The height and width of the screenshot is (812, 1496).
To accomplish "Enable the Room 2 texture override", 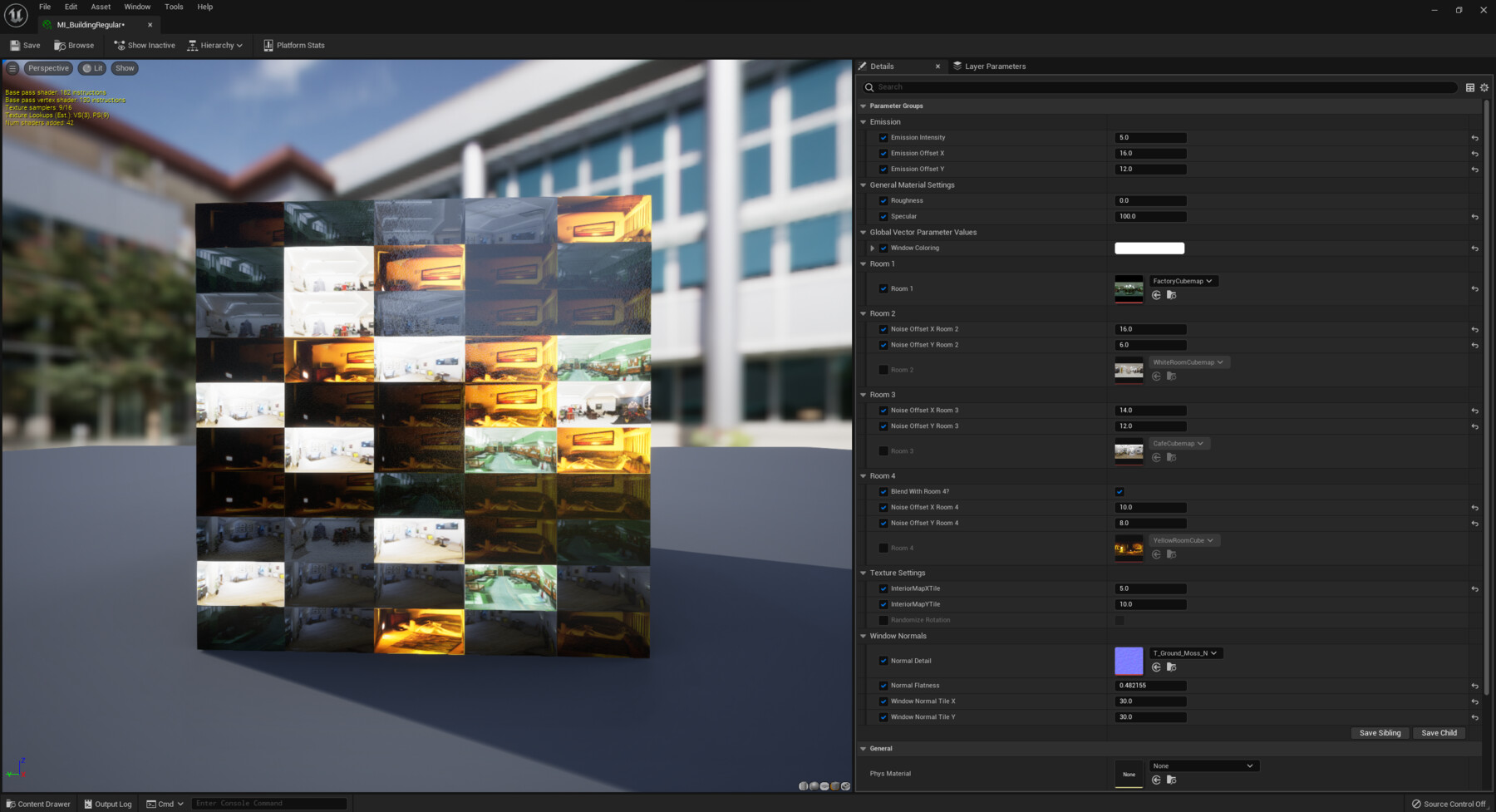I will 883,370.
